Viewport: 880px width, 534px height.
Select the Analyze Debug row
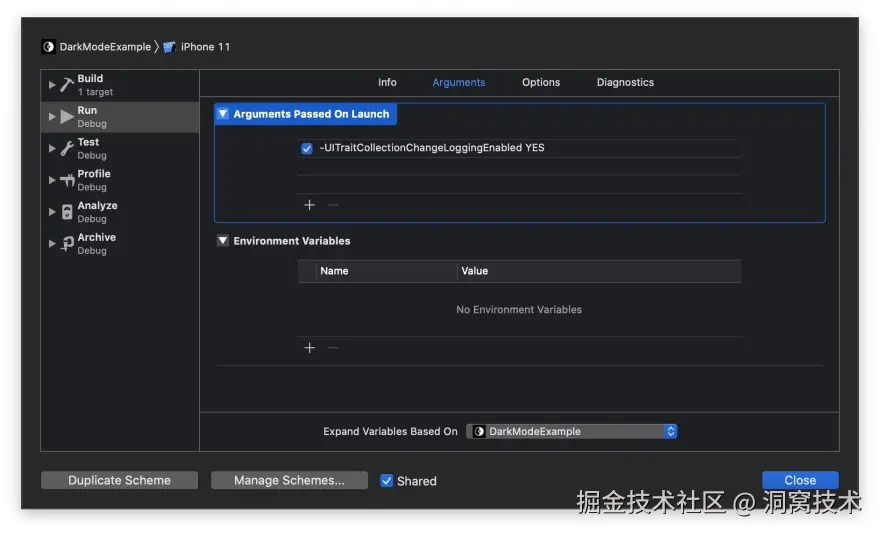tap(120, 212)
